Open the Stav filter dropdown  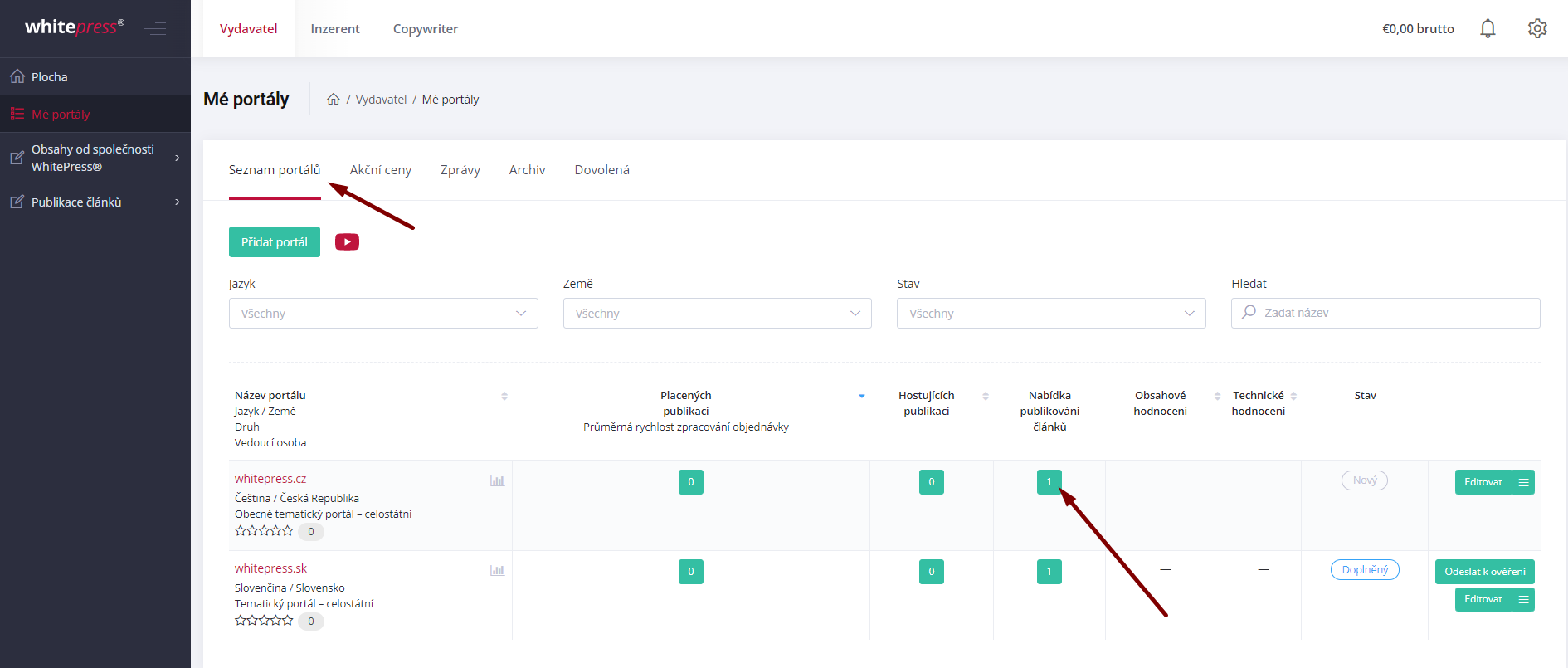1051,314
